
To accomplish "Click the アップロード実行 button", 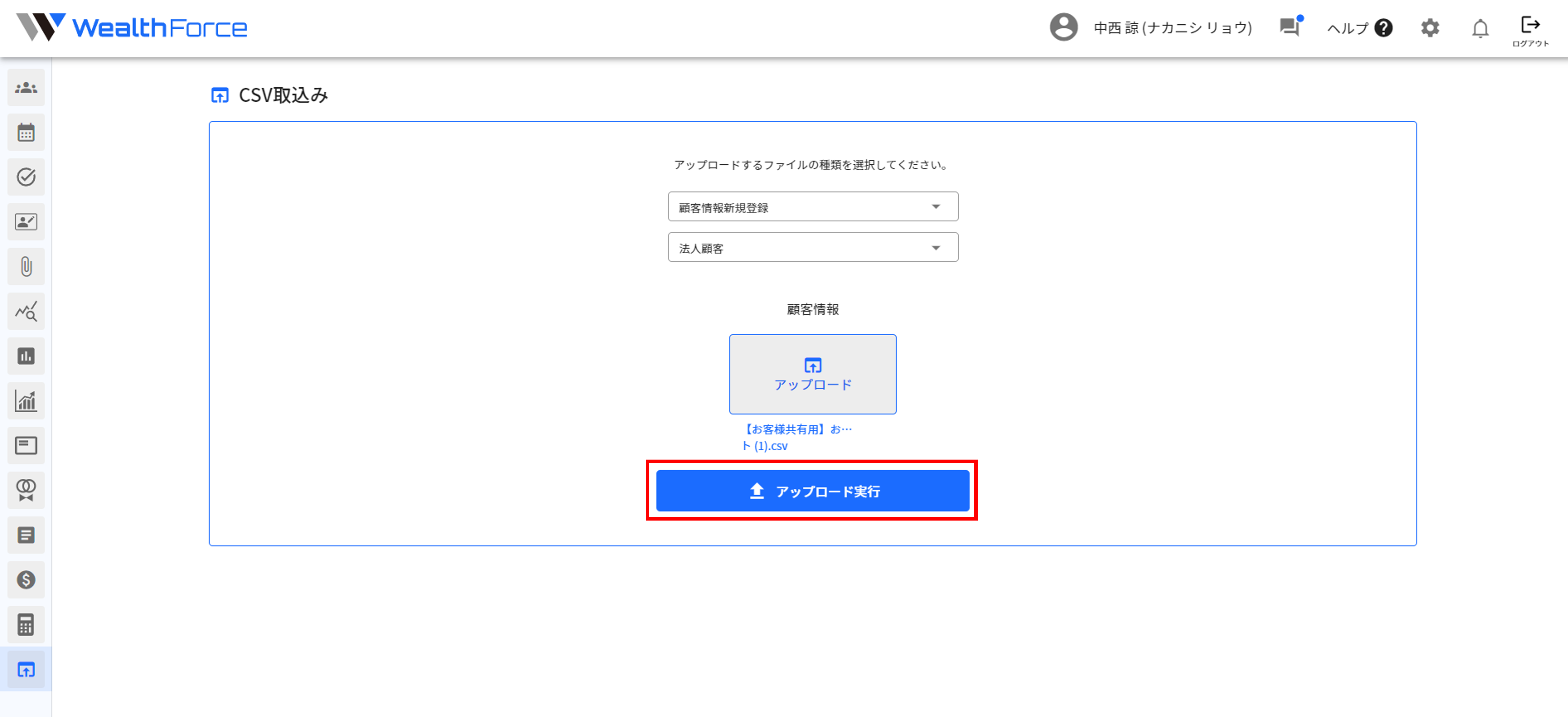I will 812,491.
